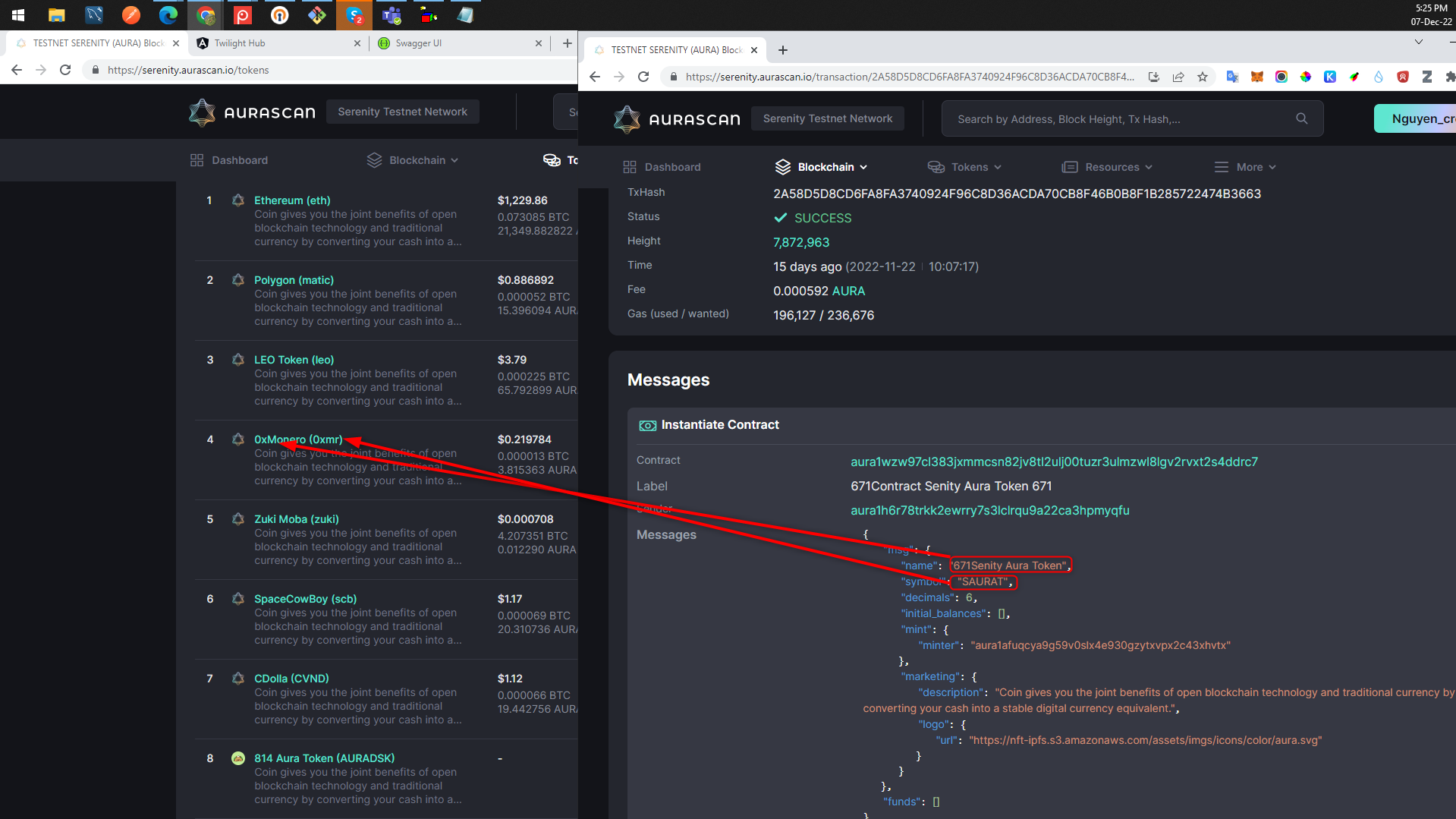Screen dimensions: 1456x819
Task: Expand Resources dropdown menu
Action: [1107, 167]
